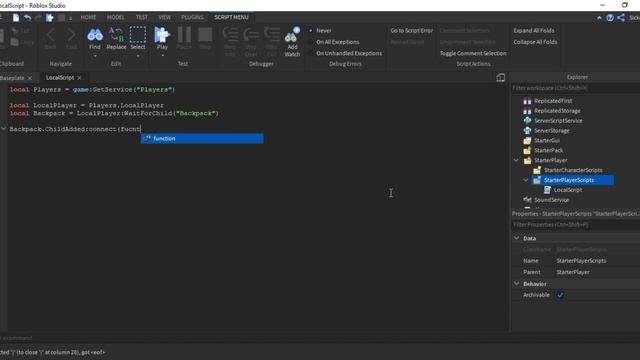
Task: Click the Filter Properties search field
Action: point(576,225)
